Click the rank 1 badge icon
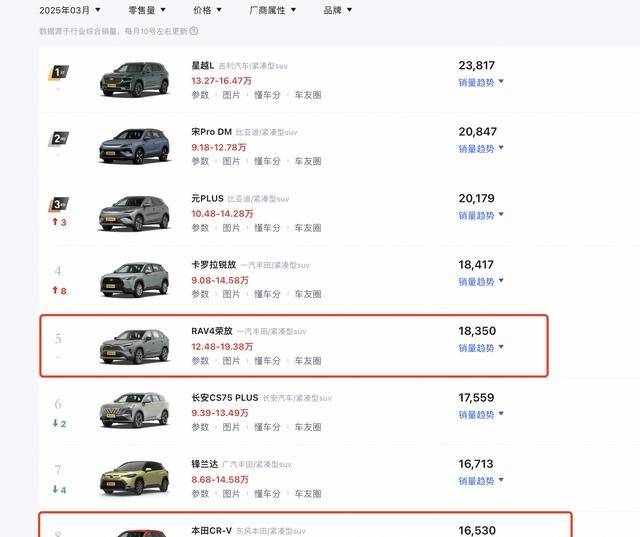640x537 pixels. [x=59, y=73]
